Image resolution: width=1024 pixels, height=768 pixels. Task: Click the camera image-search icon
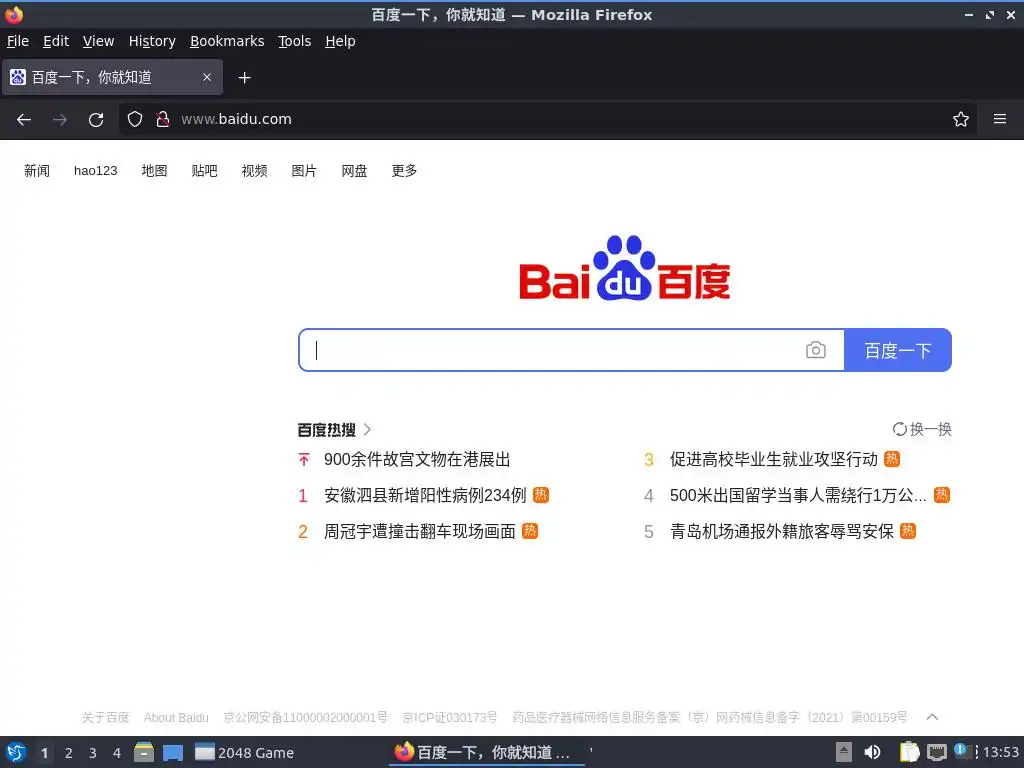(816, 350)
